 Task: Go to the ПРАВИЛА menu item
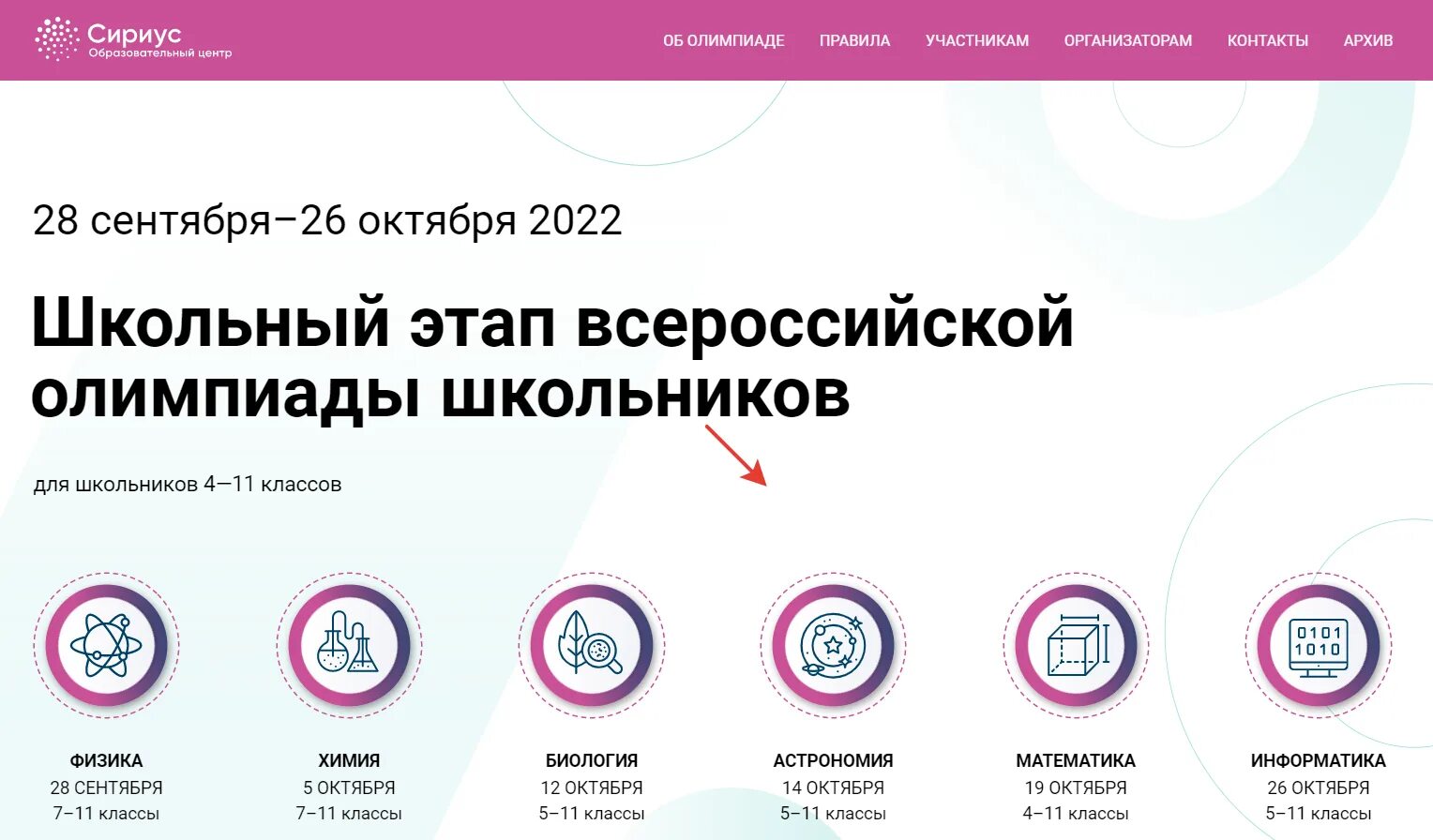(x=854, y=40)
